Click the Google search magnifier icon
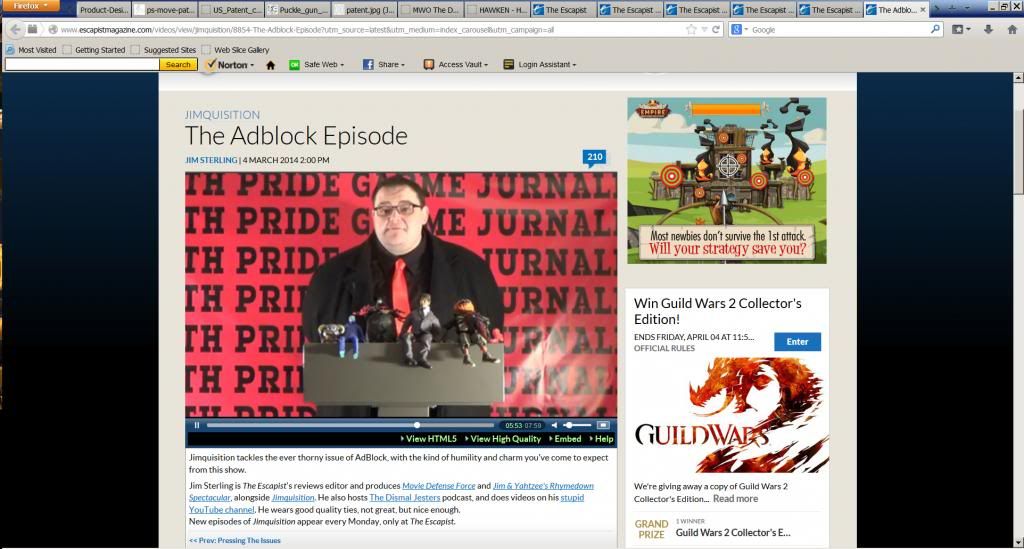Screen dimensions: 1024x549 click(935, 29)
